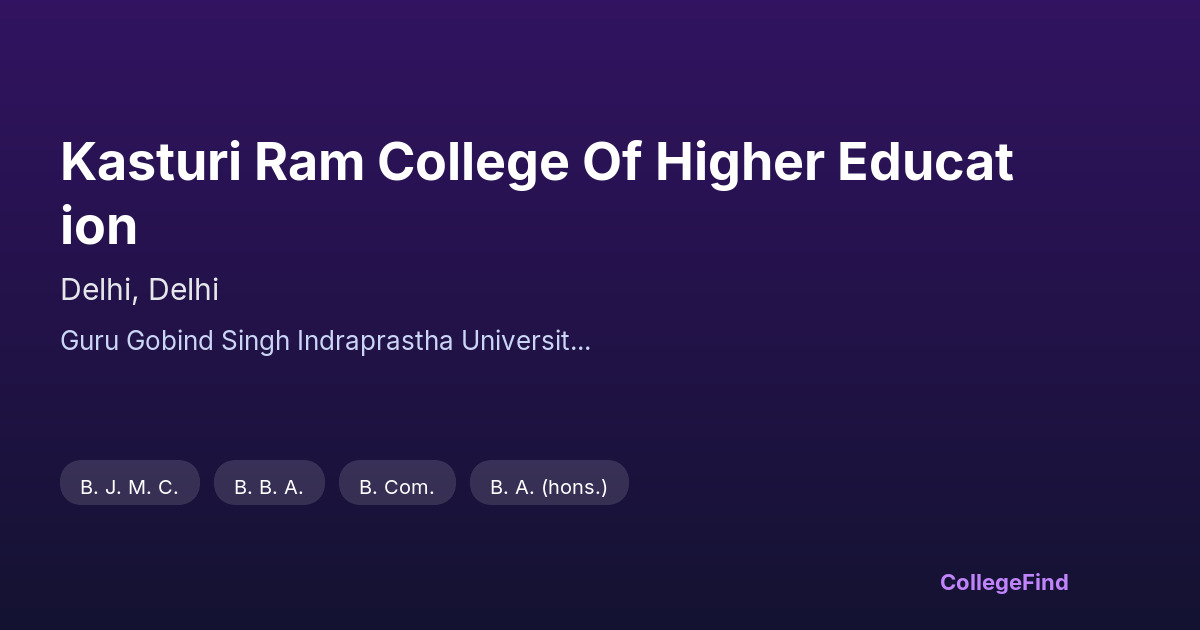Choose the B. Com. course chip

pyautogui.click(x=397, y=487)
